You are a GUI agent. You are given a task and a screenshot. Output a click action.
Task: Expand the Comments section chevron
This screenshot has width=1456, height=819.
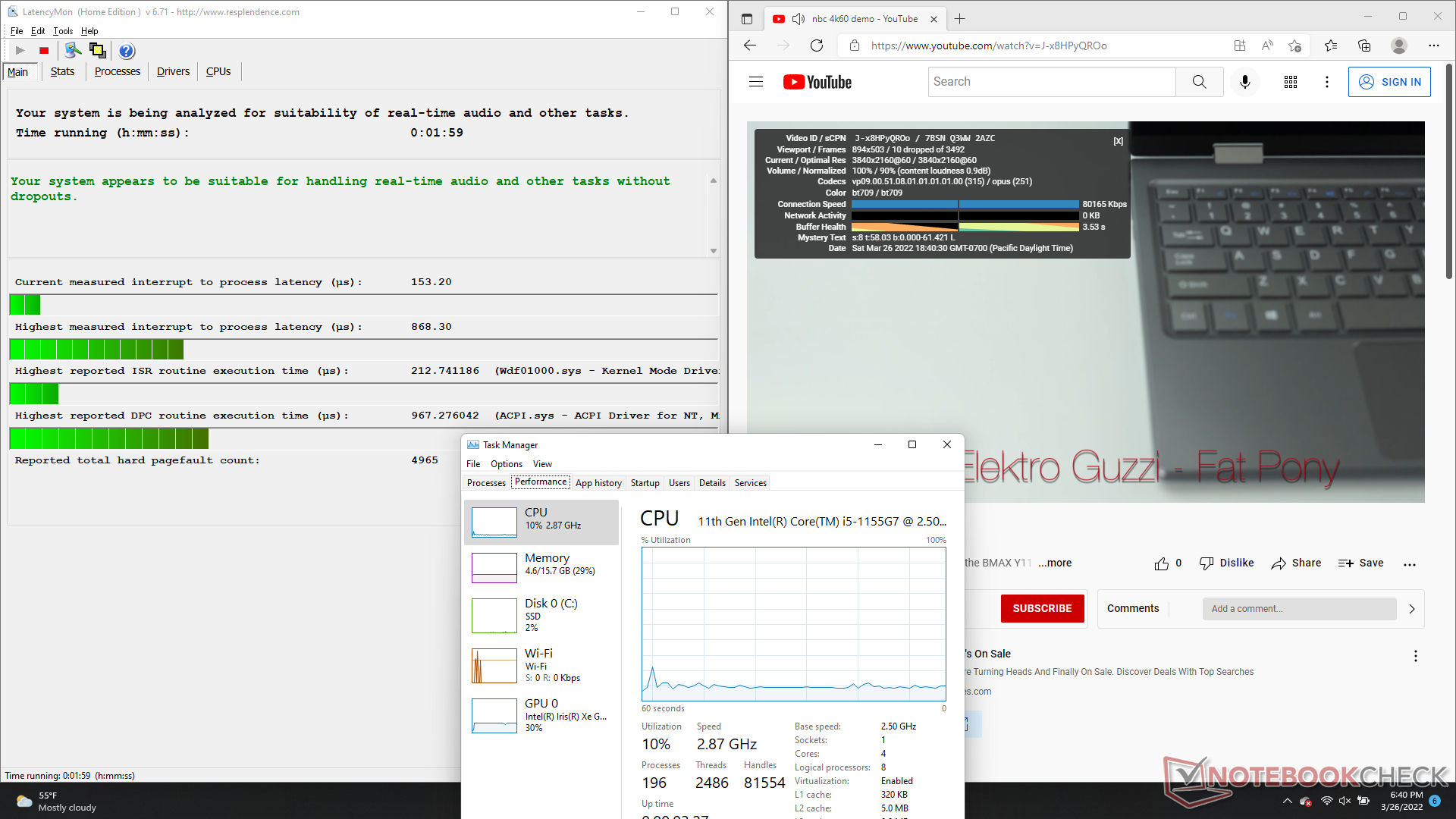1411,609
